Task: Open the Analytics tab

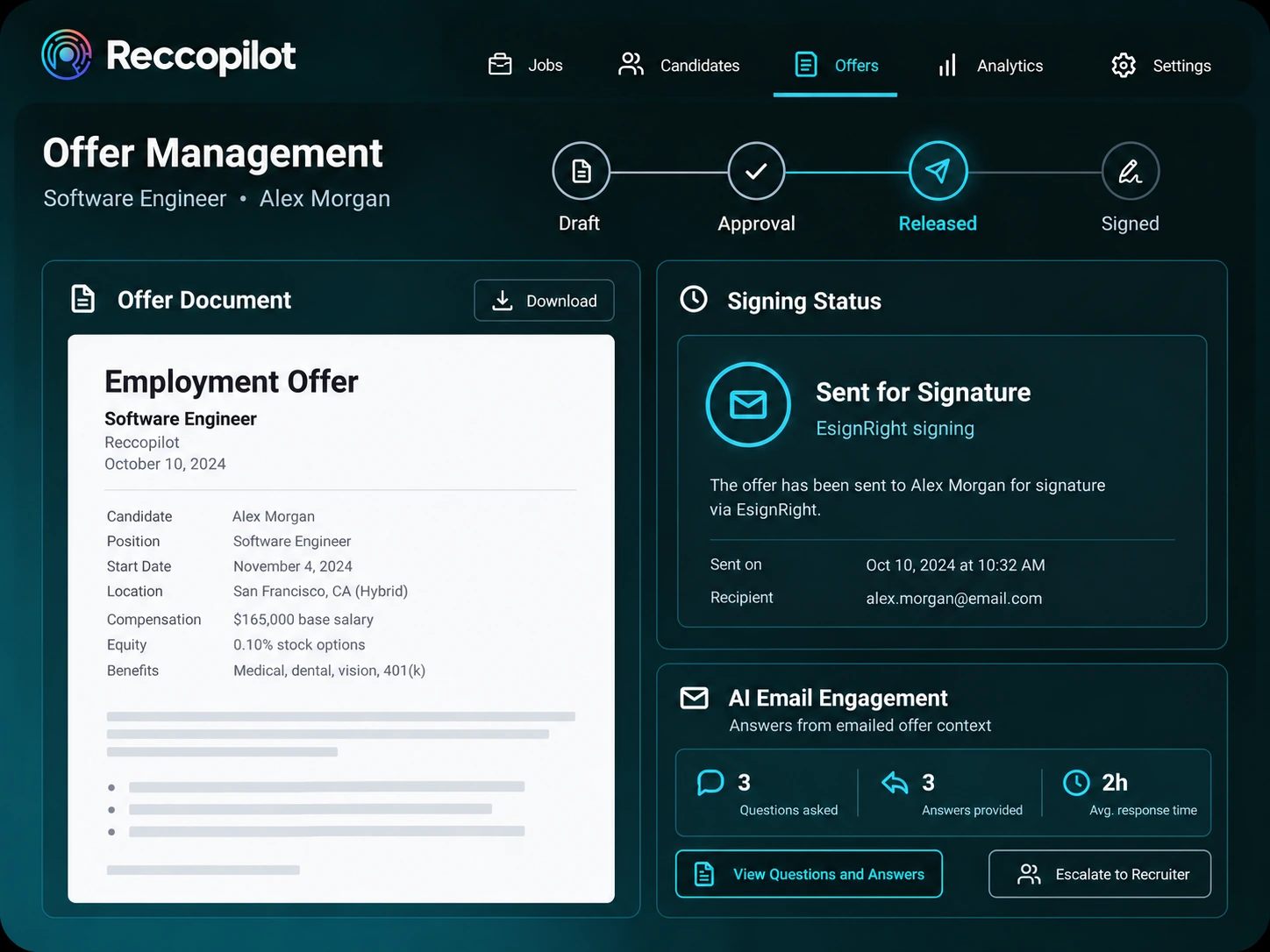Action: click(x=990, y=66)
